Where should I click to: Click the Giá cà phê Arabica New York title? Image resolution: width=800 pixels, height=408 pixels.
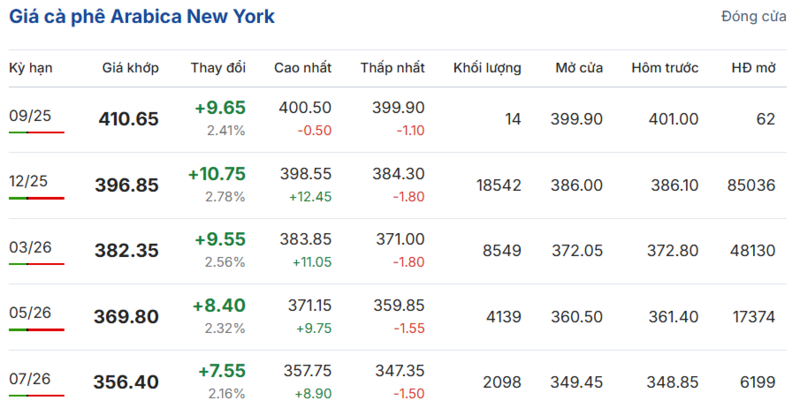[142, 16]
